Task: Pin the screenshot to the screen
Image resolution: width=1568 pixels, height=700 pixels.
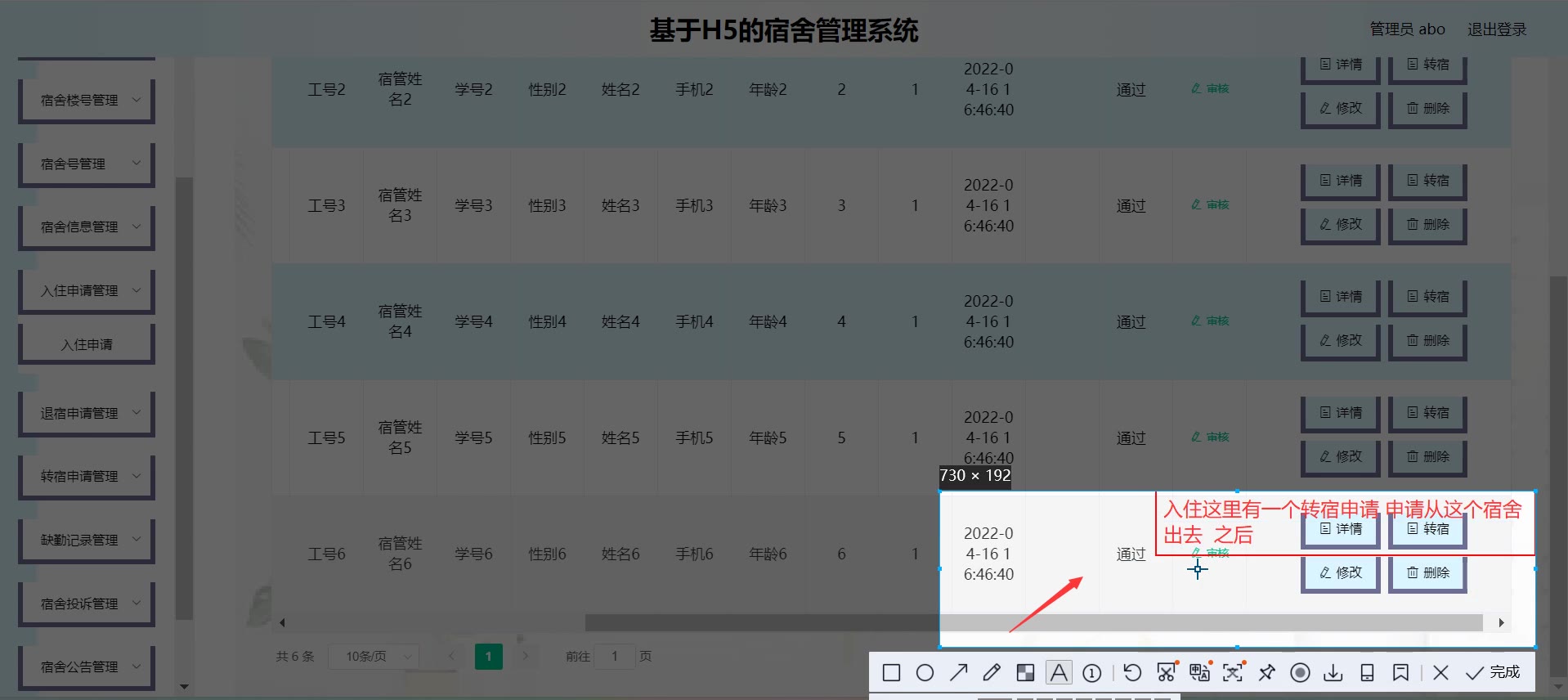Action: (x=1266, y=673)
